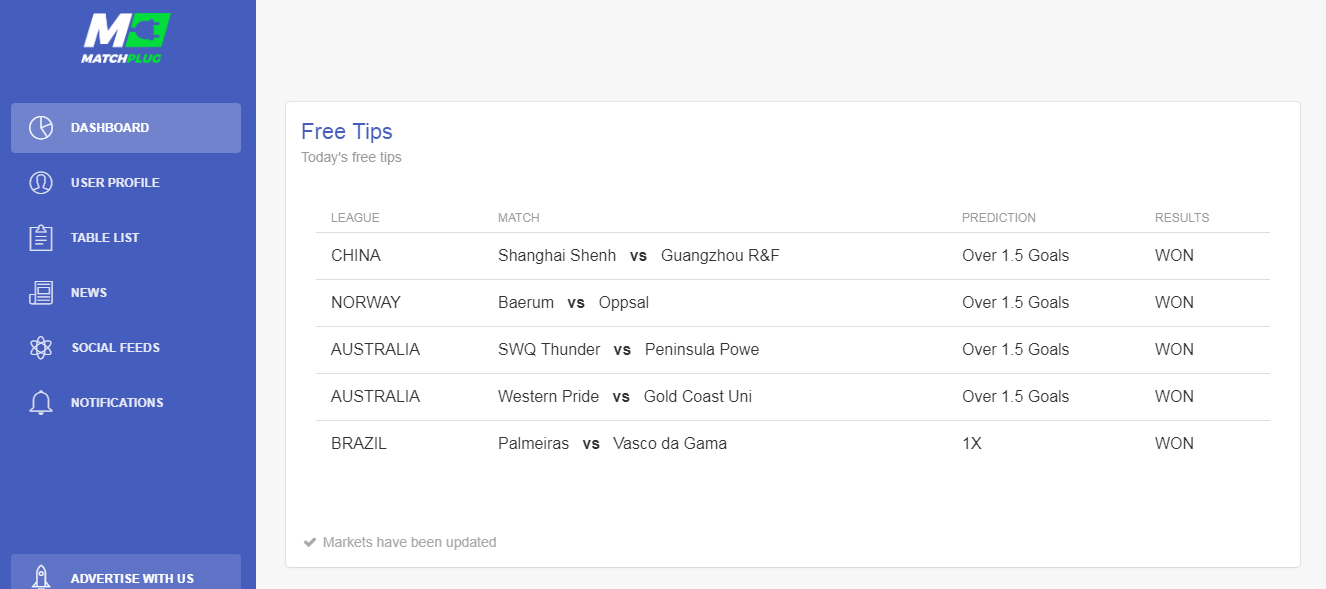Click WON result for Baerum match

coord(1174,303)
